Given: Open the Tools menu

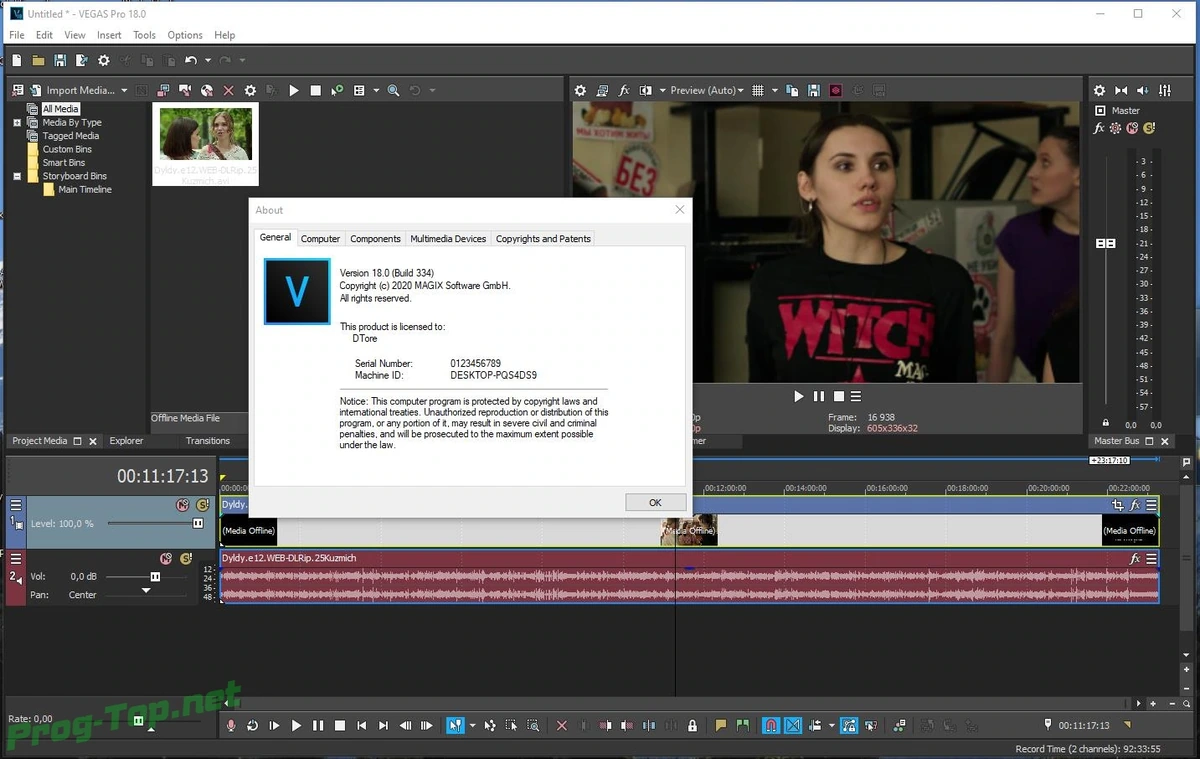Looking at the screenshot, I should [144, 35].
